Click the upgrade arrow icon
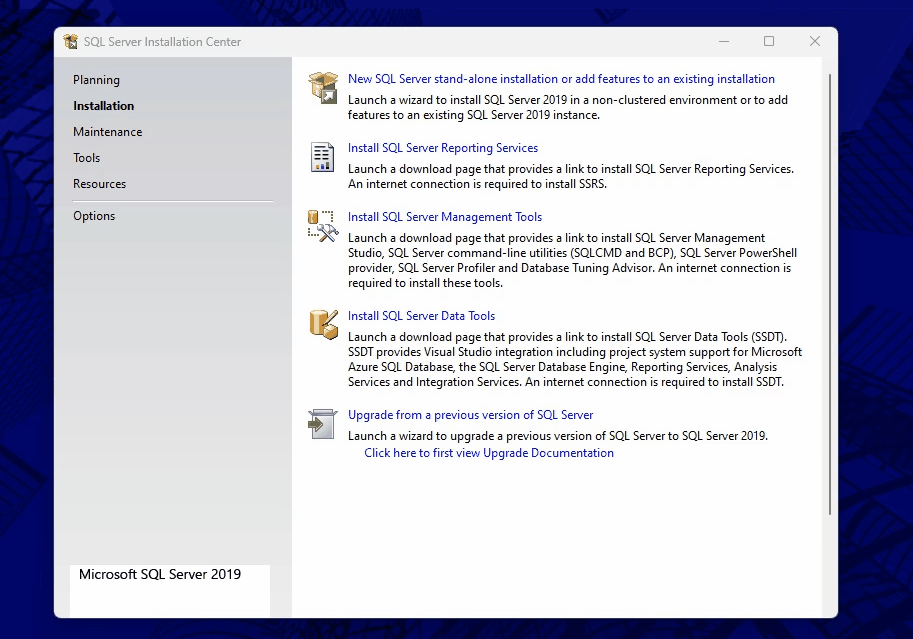 tap(322, 424)
